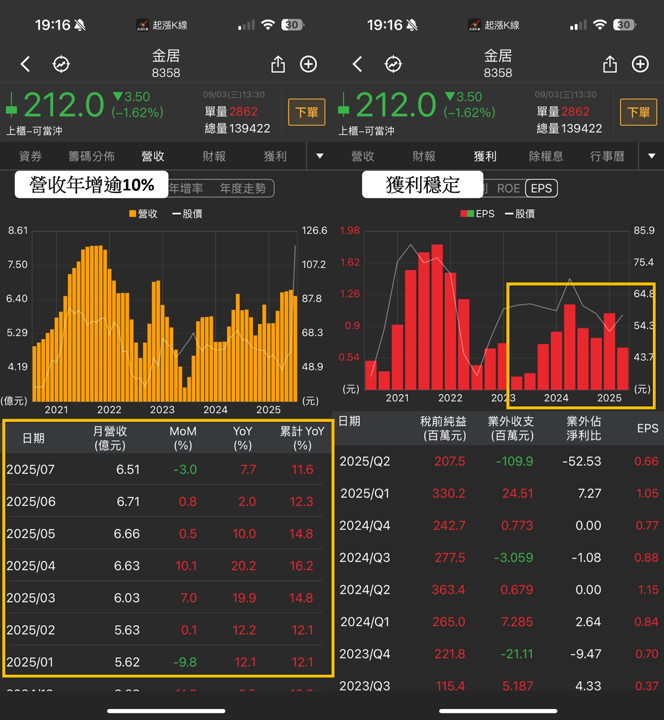Tap silent bell icon in left status bar
Screen dimensions: 664x720
80,25
